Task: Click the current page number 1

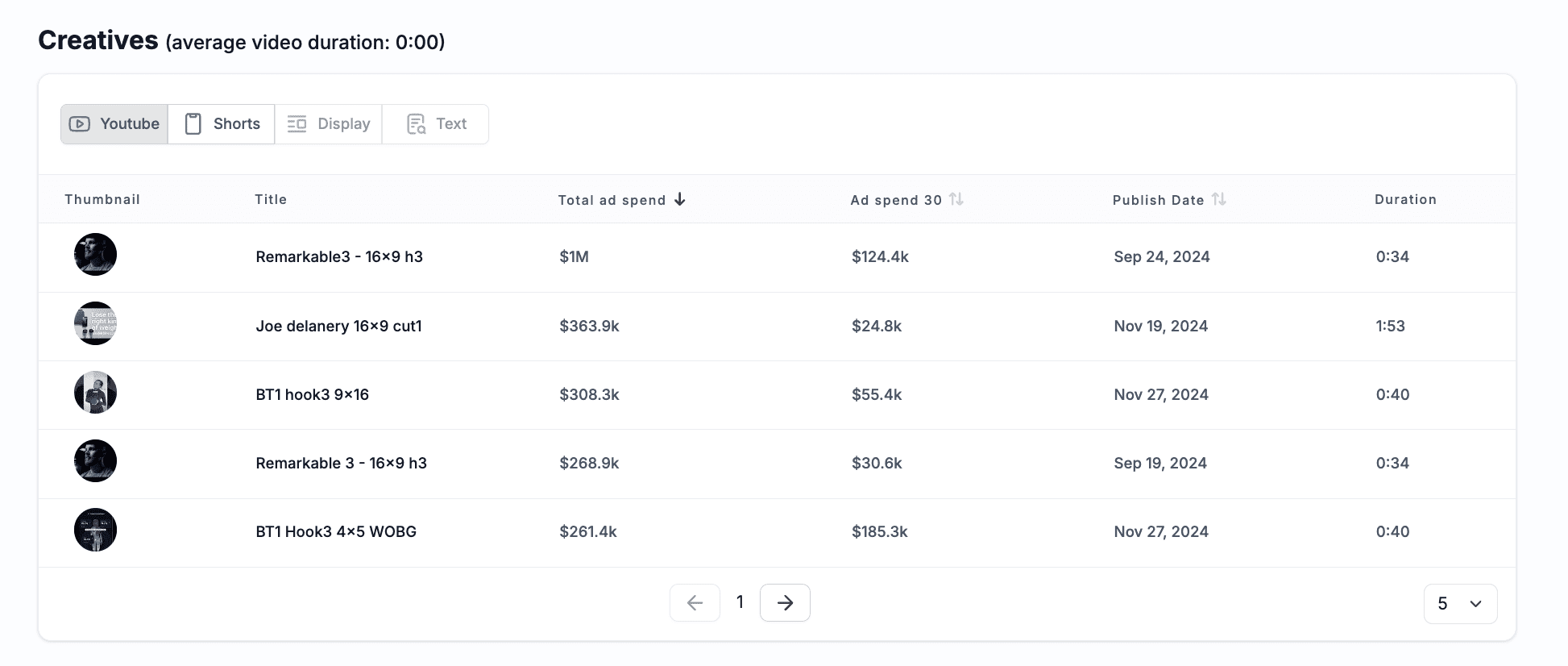Action: [740, 602]
